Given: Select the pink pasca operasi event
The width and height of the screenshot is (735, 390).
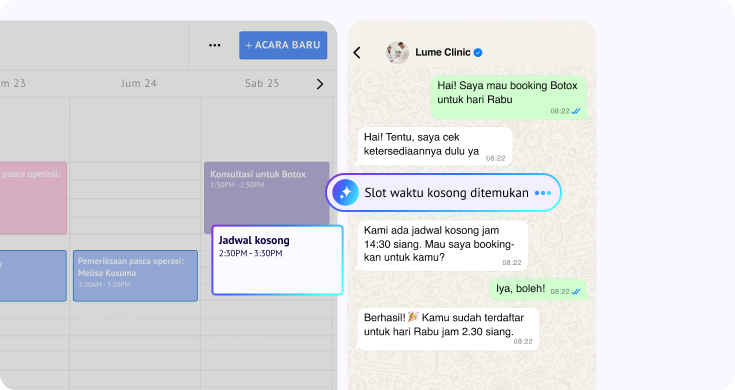Looking at the screenshot, I should [x=33, y=198].
